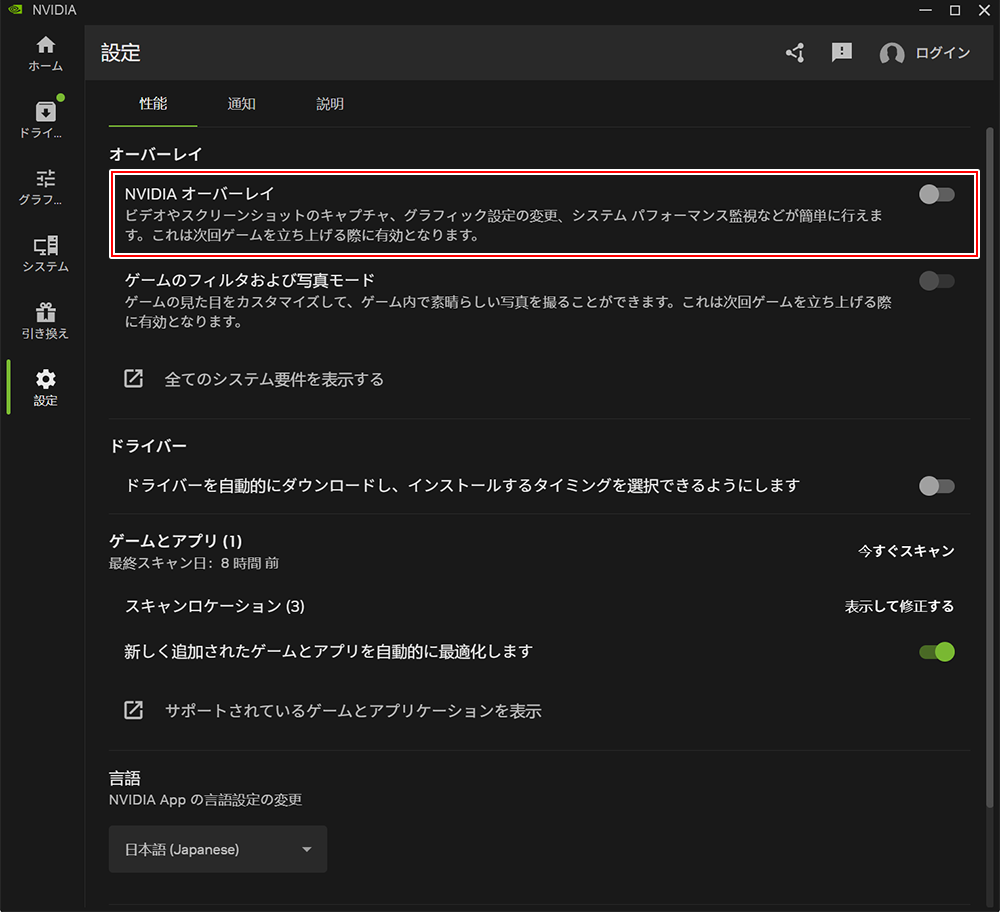
Task: Click 表示して修正する button
Action: [899, 607]
